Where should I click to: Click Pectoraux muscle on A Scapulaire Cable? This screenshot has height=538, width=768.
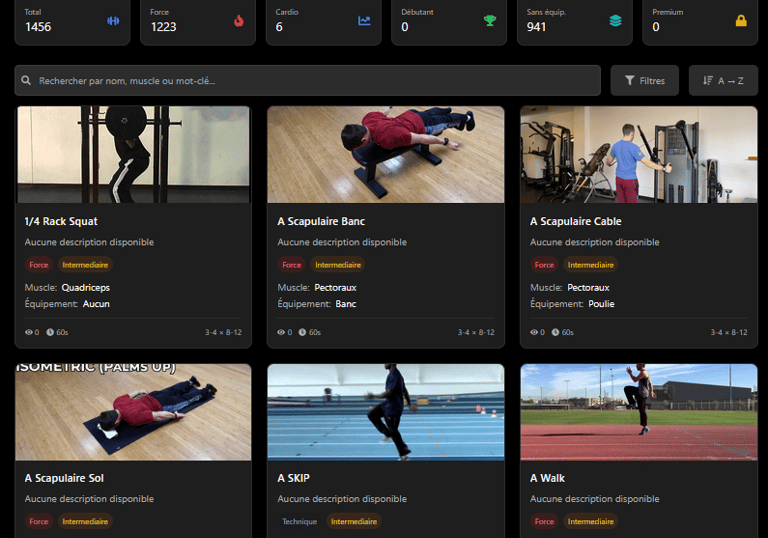(x=588, y=288)
